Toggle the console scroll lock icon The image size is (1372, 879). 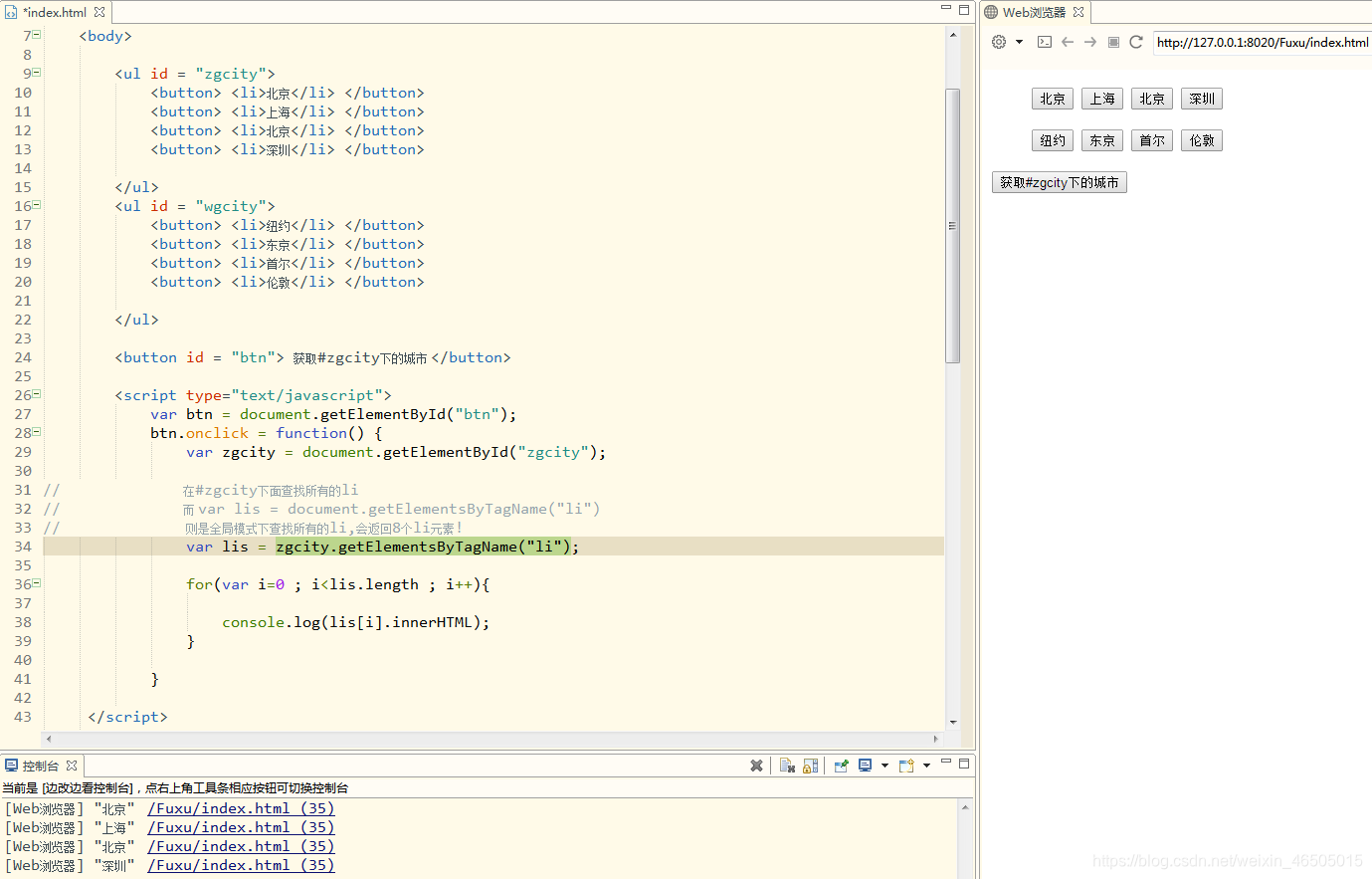(x=811, y=766)
